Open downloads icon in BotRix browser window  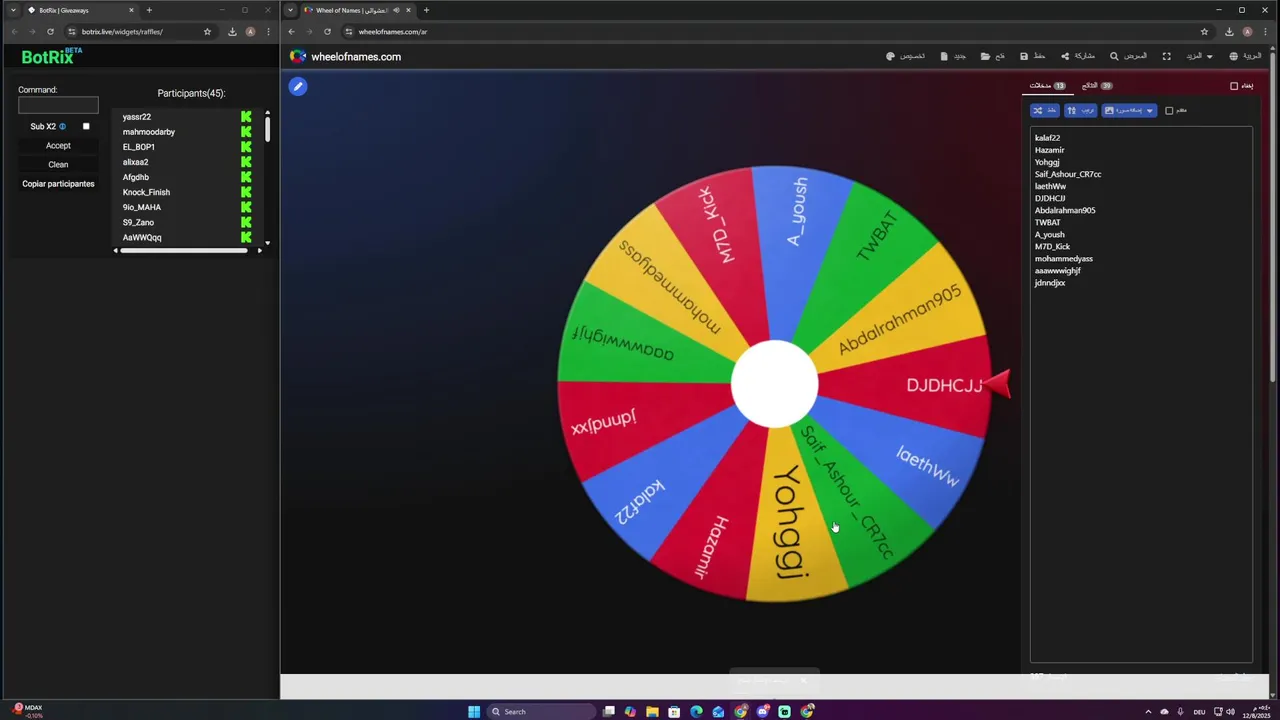tap(232, 32)
